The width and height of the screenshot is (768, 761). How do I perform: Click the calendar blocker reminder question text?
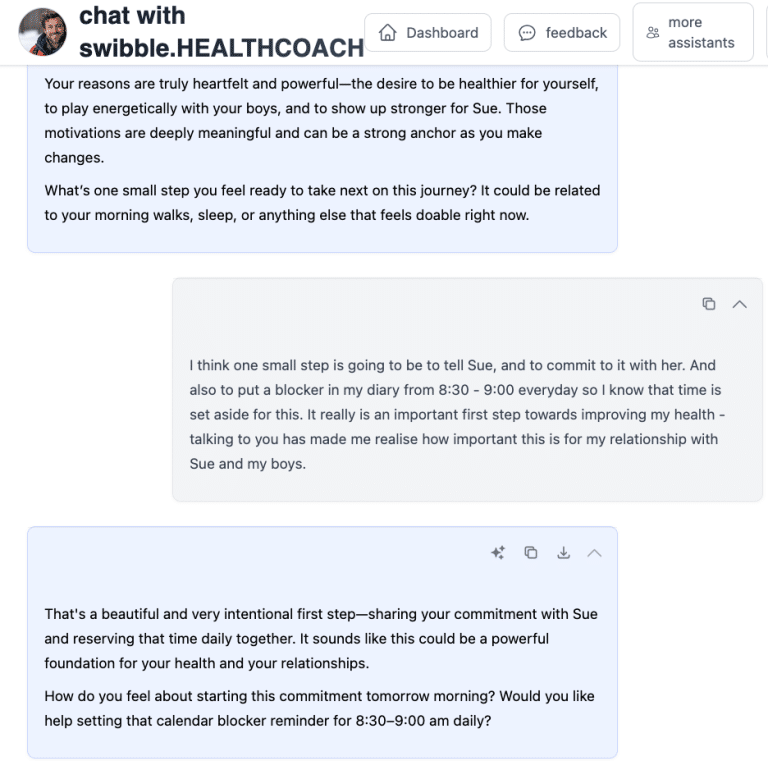click(x=319, y=708)
